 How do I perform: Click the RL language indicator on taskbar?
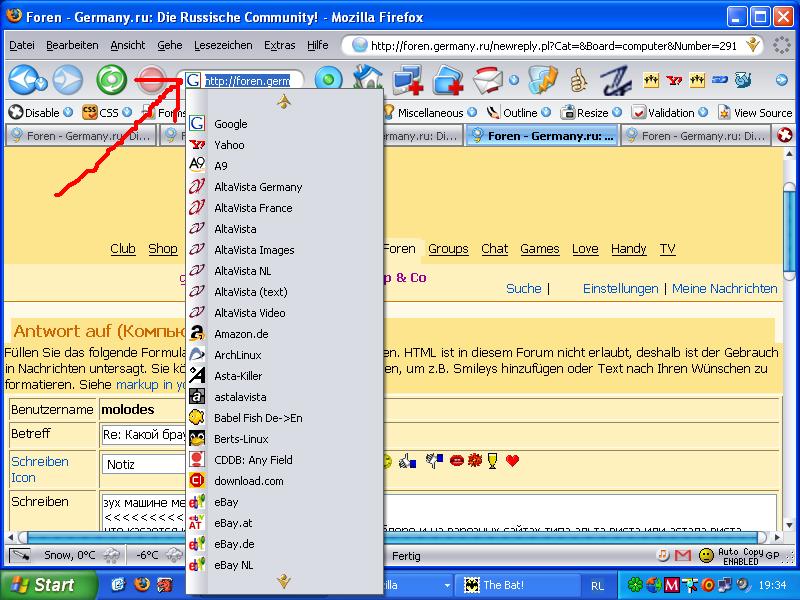pyautogui.click(x=597, y=585)
